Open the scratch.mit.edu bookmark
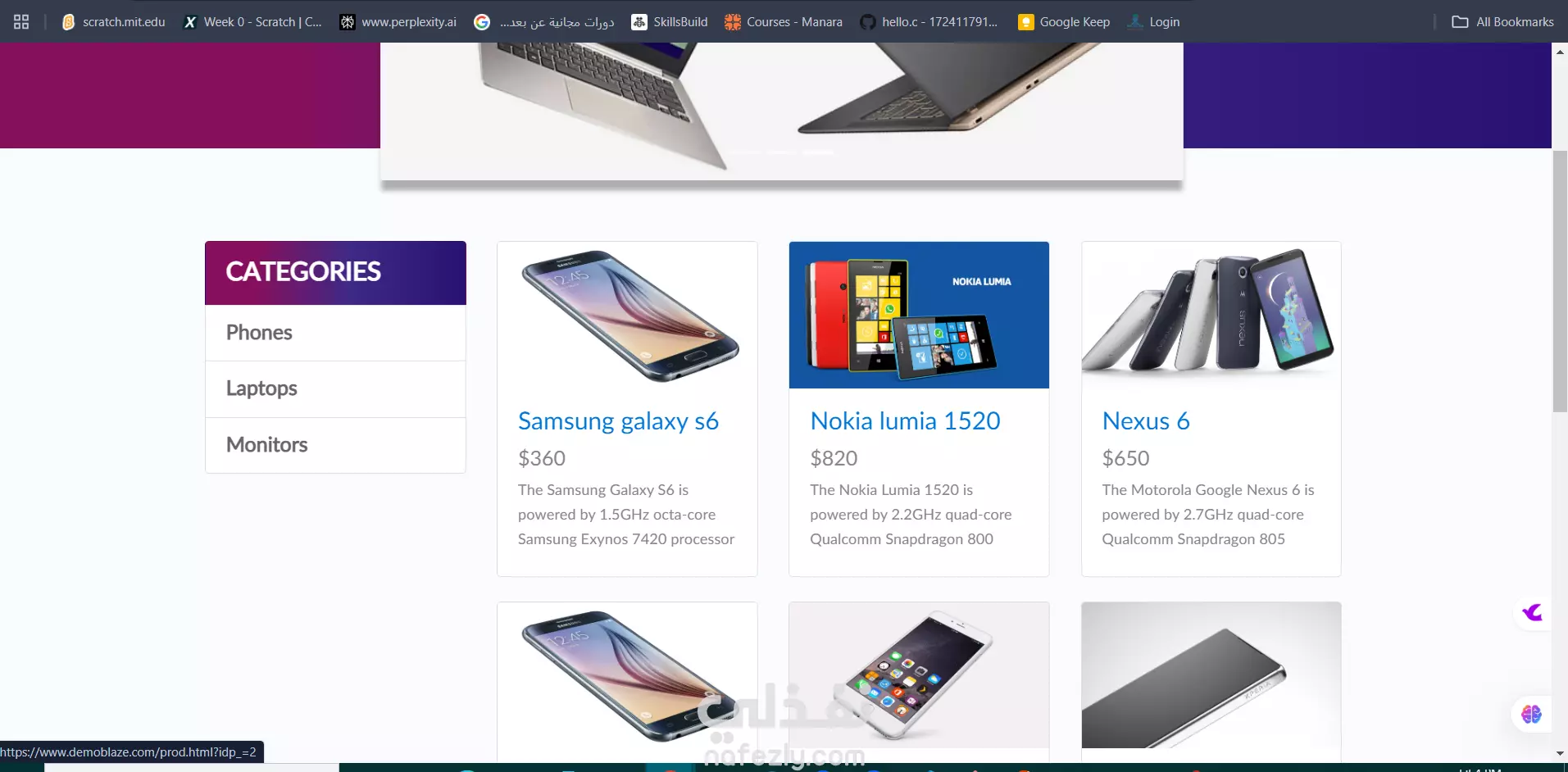This screenshot has width=1568, height=772. coord(114,22)
